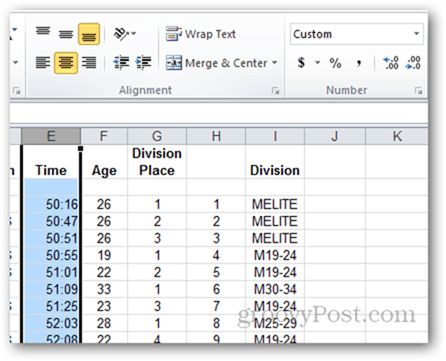The height and width of the screenshot is (361, 446).
Task: Click MELITE cell in 50:16 row
Action: click(x=275, y=204)
